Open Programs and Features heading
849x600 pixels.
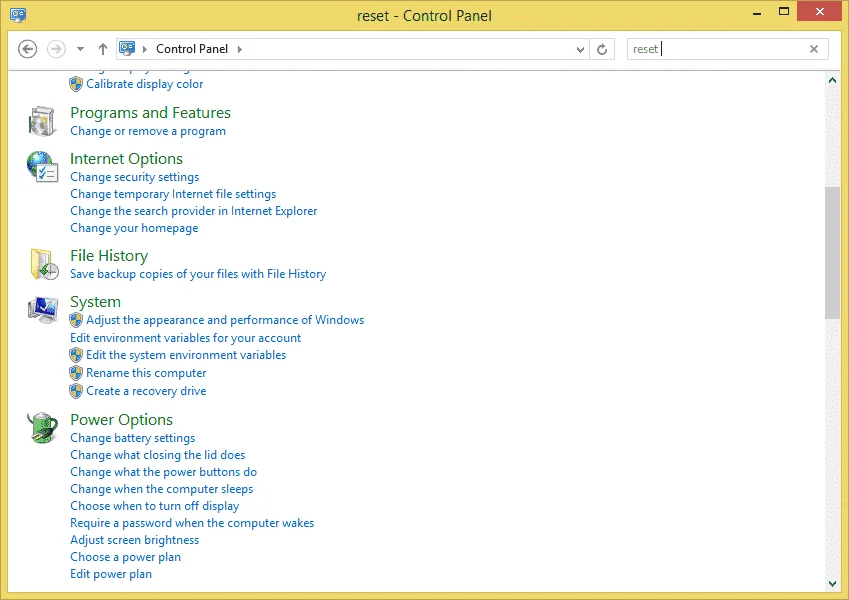pyautogui.click(x=151, y=113)
